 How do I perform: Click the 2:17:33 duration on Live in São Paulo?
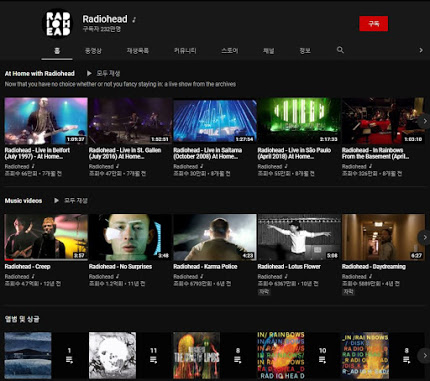click(x=329, y=139)
